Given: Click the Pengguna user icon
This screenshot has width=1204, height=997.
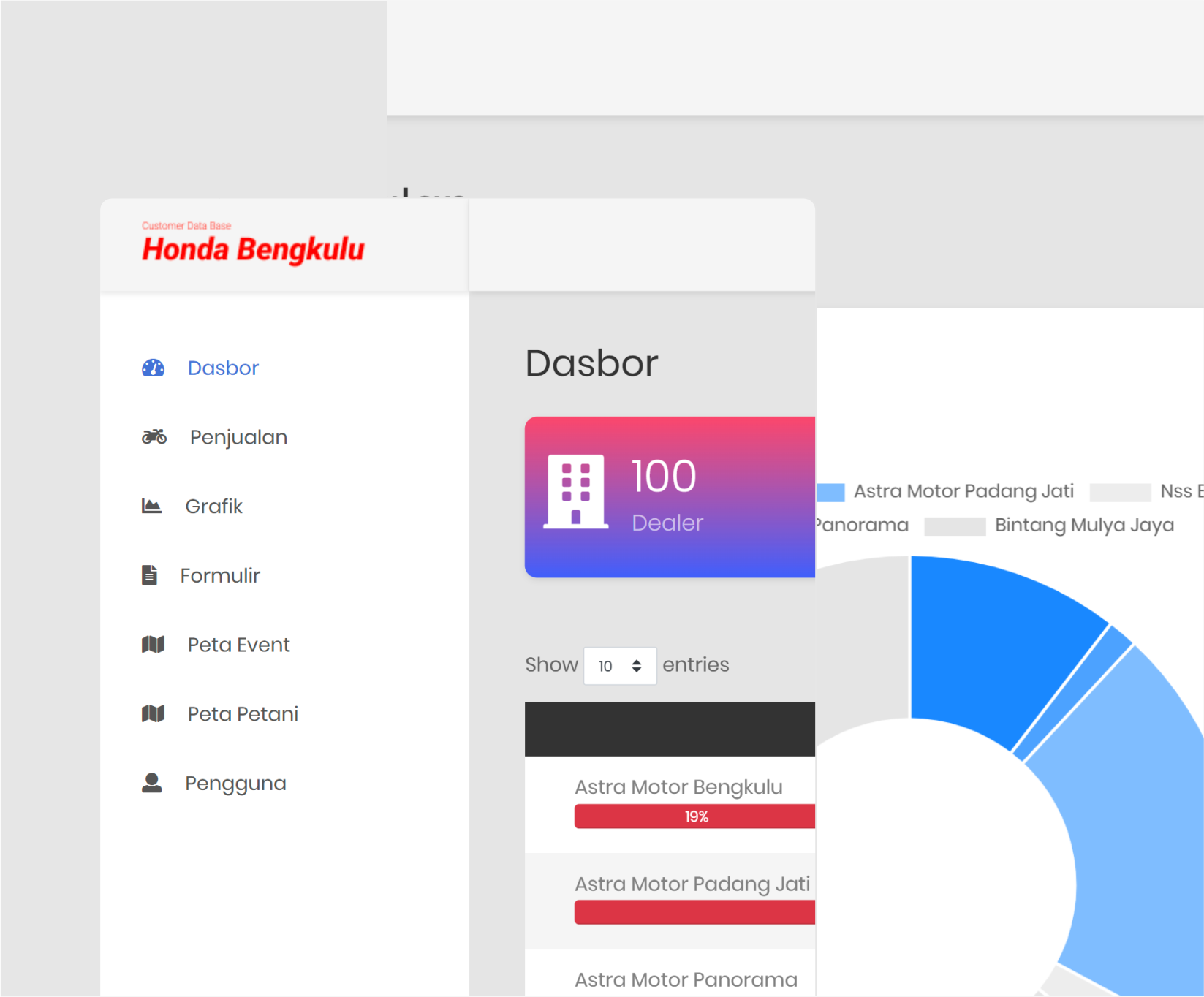Looking at the screenshot, I should (151, 783).
